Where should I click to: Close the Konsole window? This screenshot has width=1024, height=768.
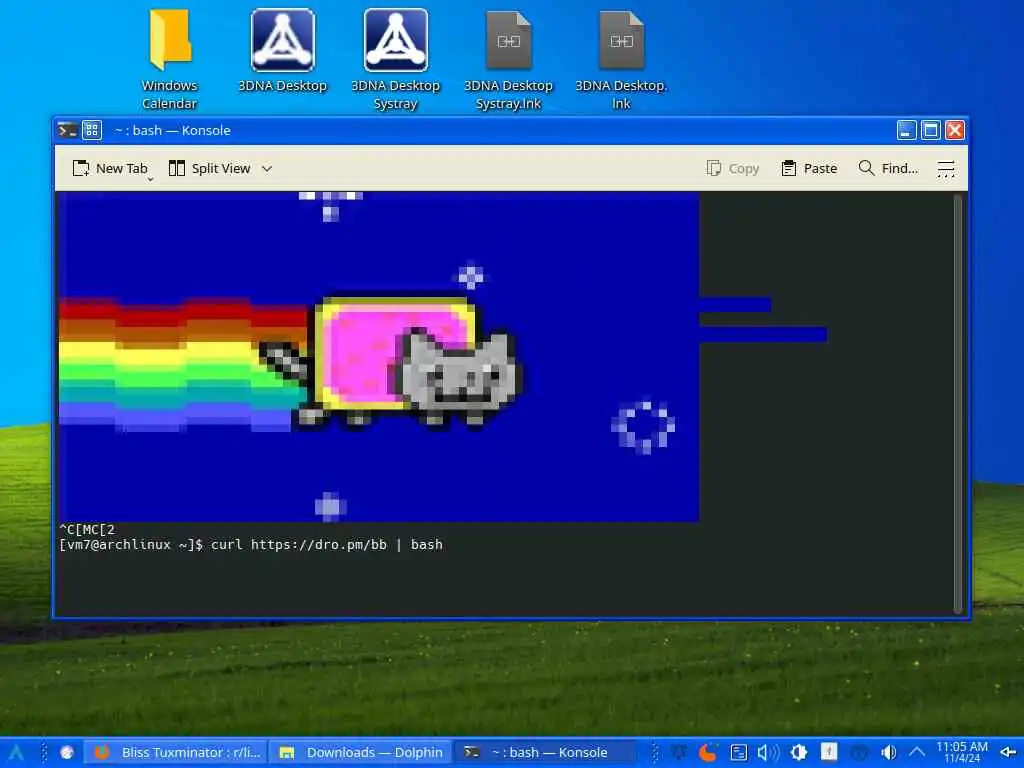pyautogui.click(x=955, y=131)
